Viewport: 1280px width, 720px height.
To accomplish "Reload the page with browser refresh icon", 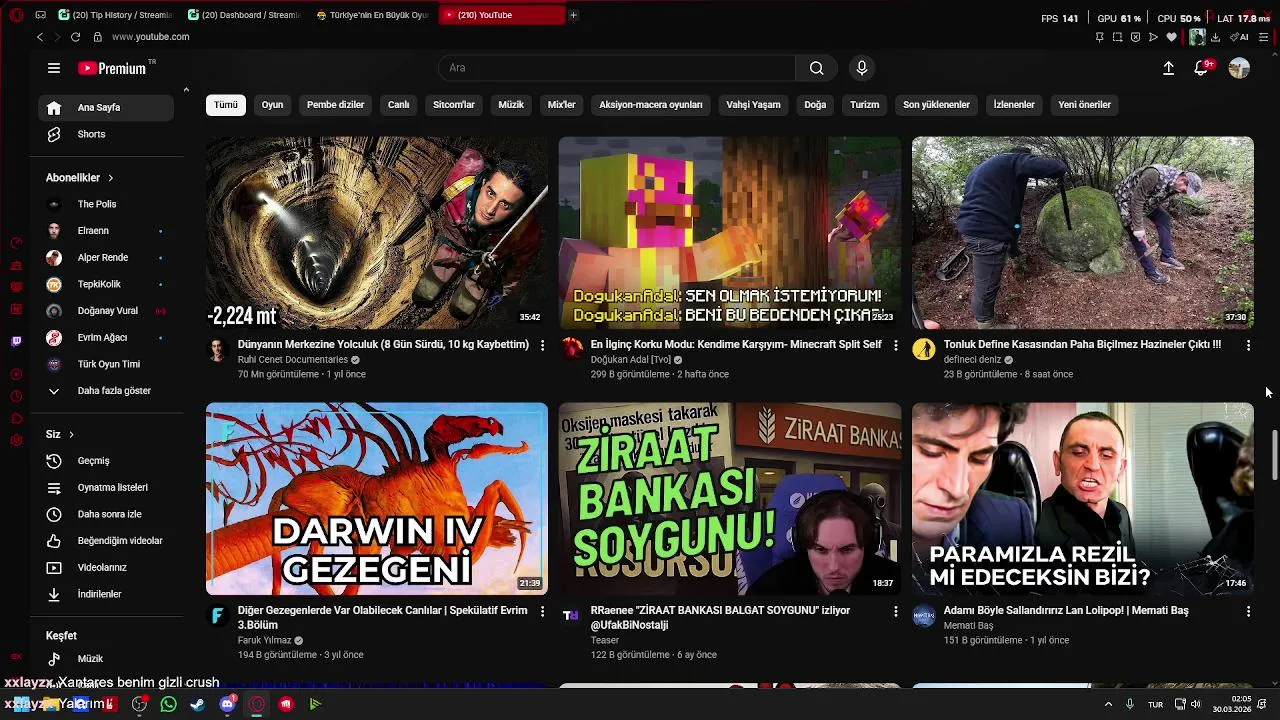I will (x=75, y=37).
